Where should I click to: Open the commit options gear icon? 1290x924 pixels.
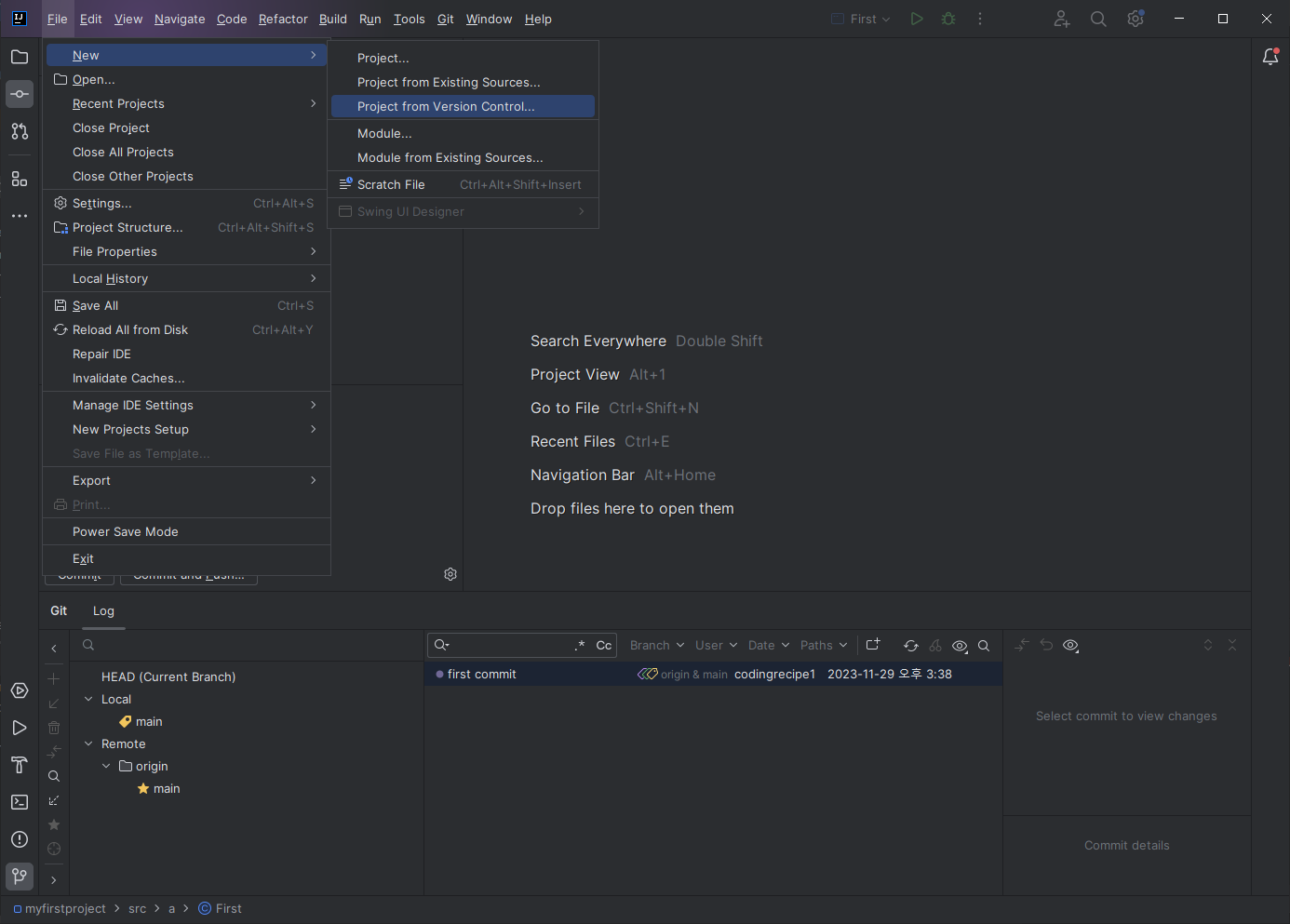(x=450, y=574)
